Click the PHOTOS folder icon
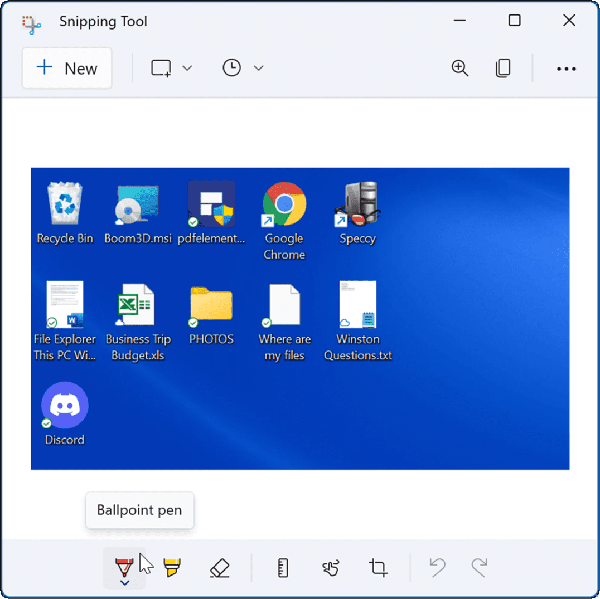 [x=211, y=305]
